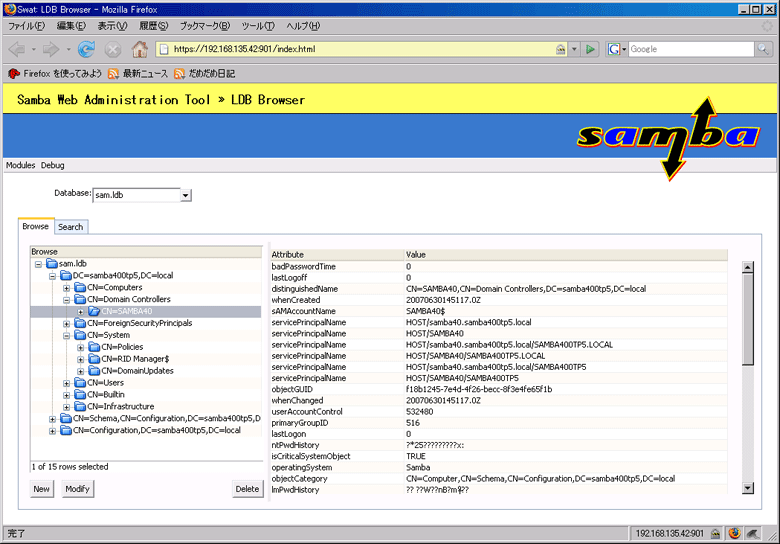Image resolution: width=780 pixels, height=544 pixels.
Task: Open the Google search engine selector icon
Action: (616, 49)
